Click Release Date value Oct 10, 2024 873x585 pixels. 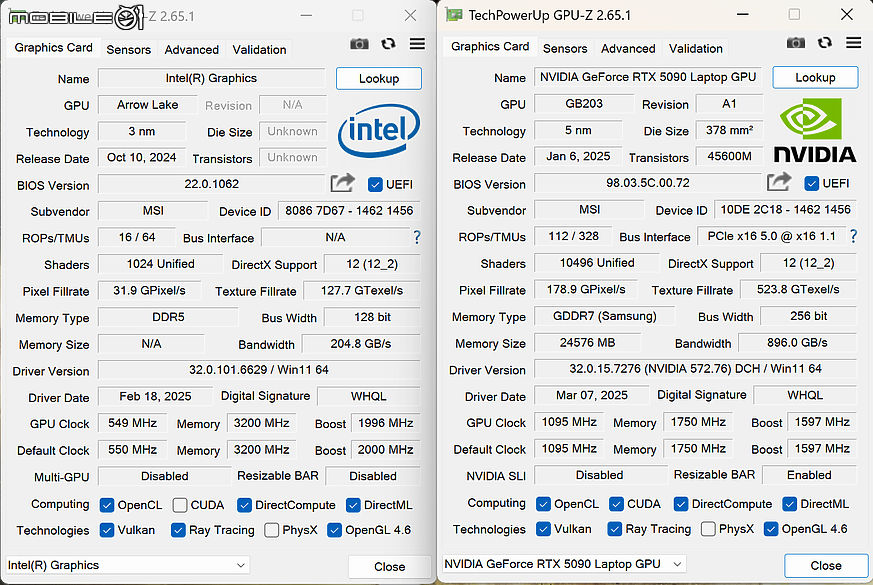pyautogui.click(x=141, y=158)
